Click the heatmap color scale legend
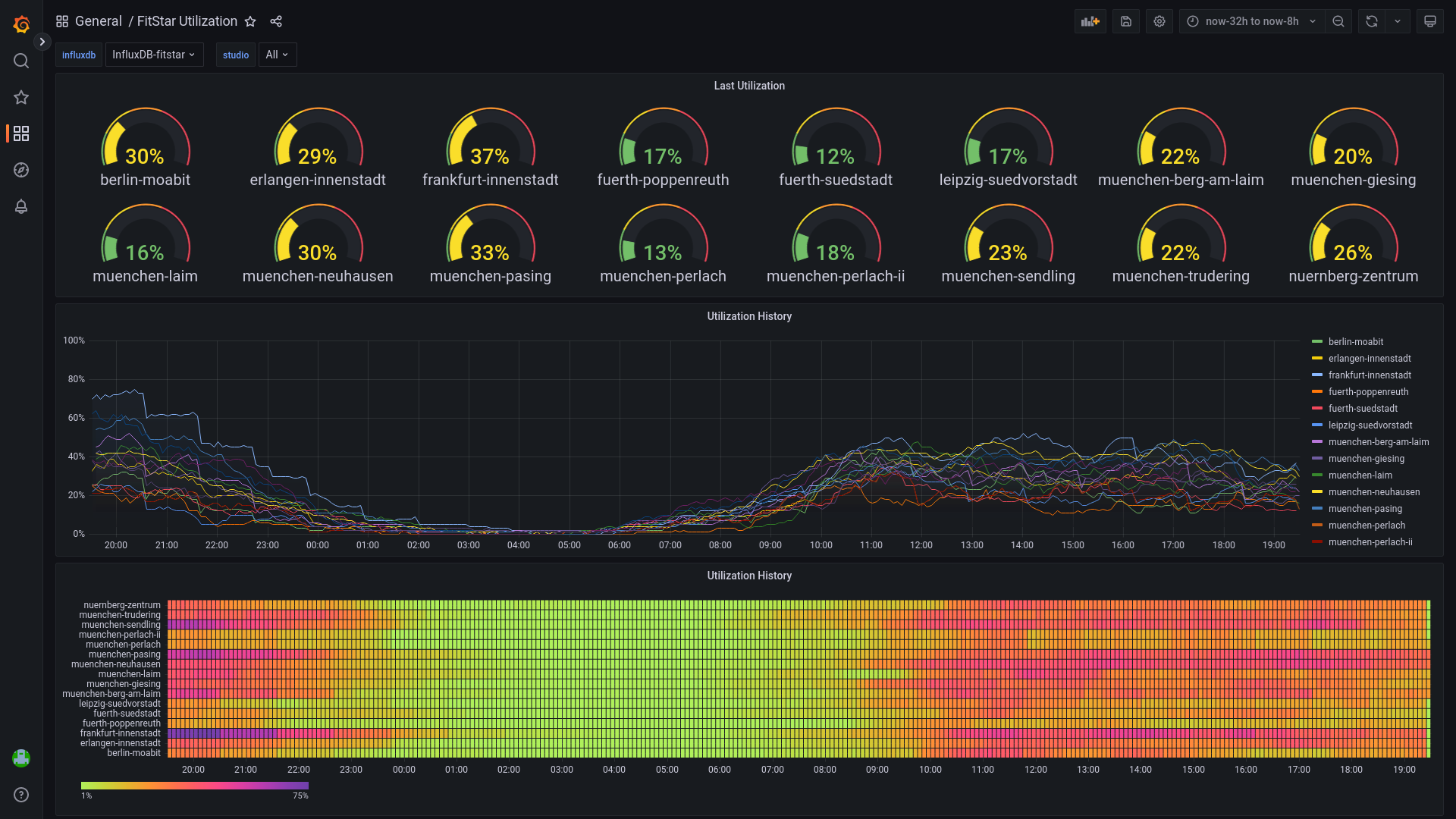The height and width of the screenshot is (819, 1456). click(x=194, y=786)
